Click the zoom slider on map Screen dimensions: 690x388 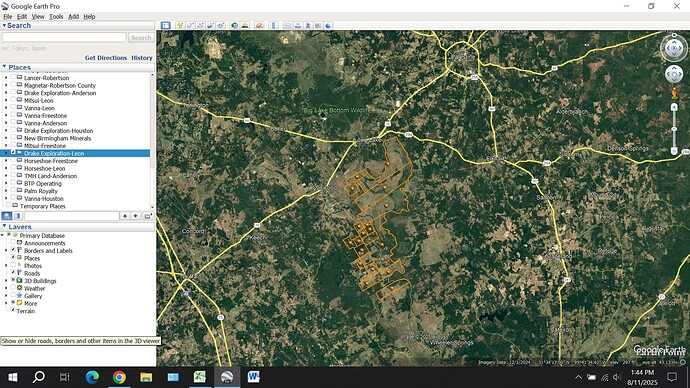674,129
